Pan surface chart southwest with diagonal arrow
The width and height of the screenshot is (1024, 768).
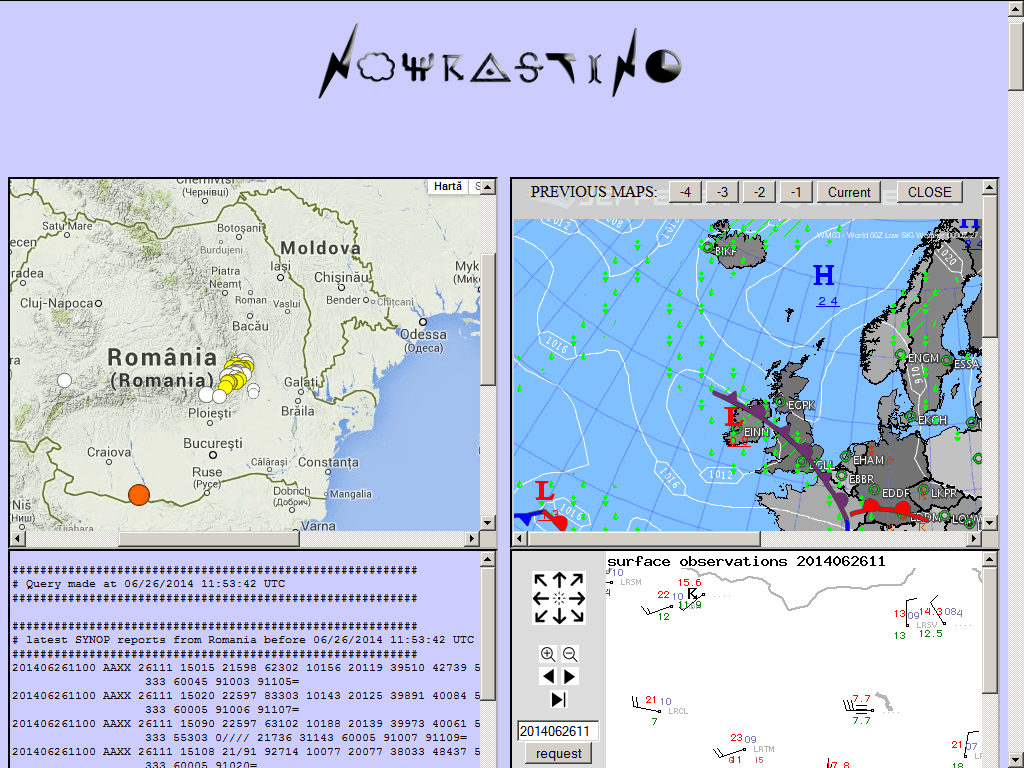(541, 616)
